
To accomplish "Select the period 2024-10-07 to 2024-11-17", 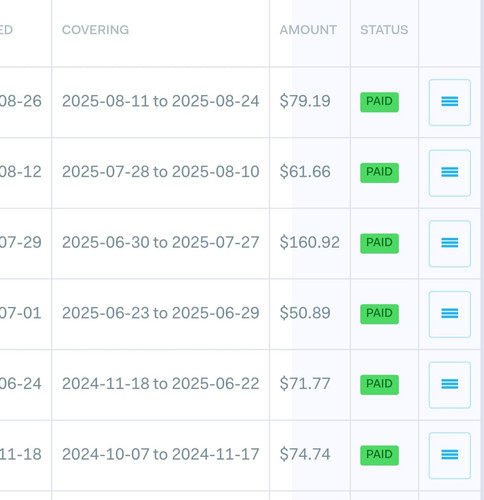I will point(161,454).
